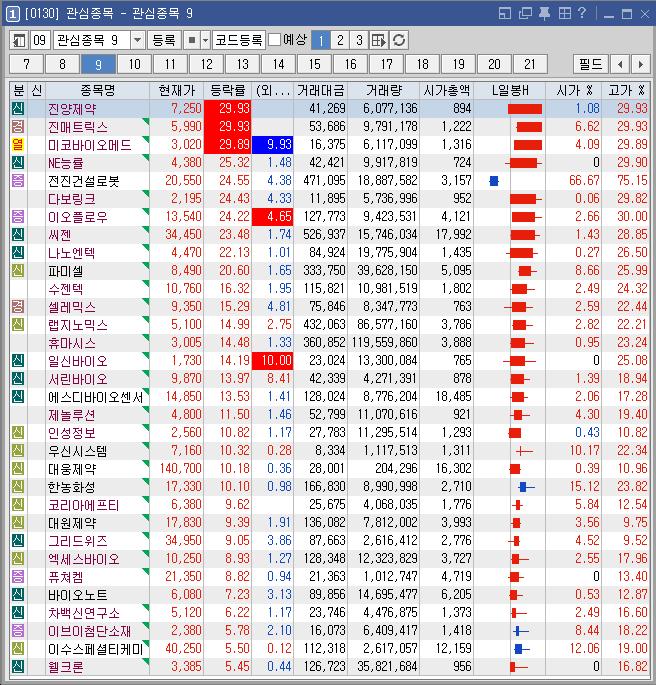Select view mode button 1
This screenshot has height=685, width=656.
pyautogui.click(x=321, y=40)
